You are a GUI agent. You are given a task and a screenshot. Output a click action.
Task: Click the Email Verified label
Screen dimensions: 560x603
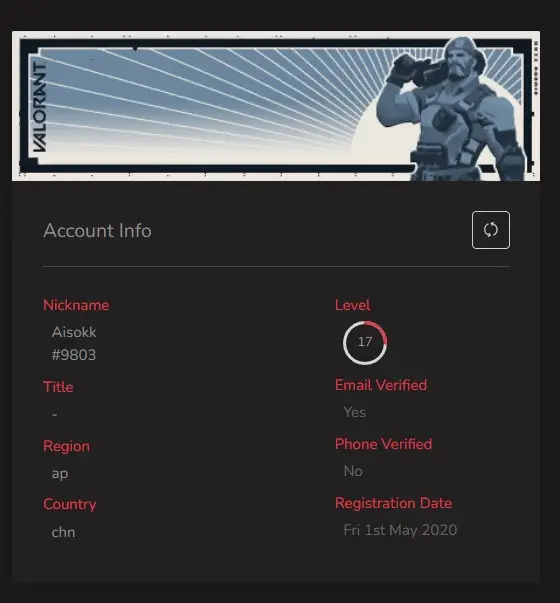coord(381,385)
